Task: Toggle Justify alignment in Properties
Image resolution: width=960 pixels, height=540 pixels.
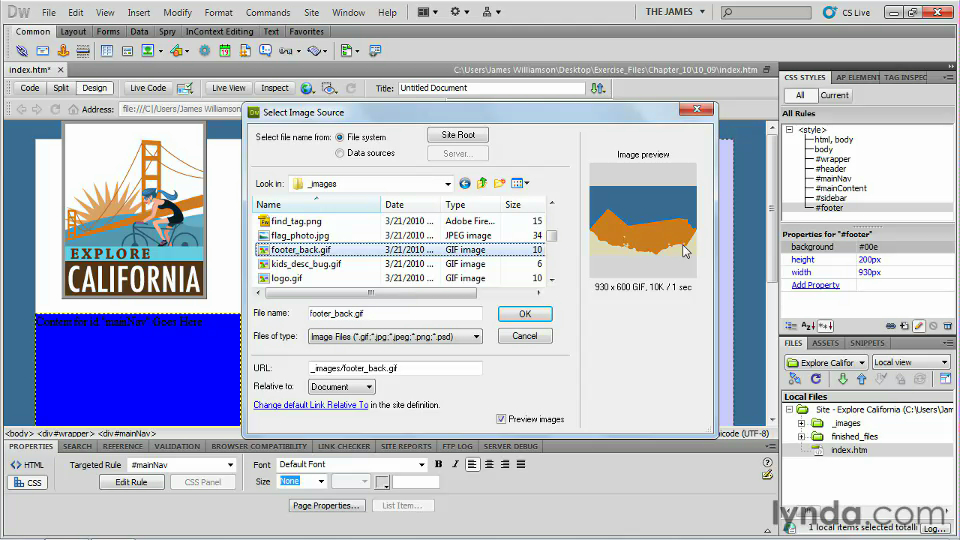Action: click(x=521, y=464)
